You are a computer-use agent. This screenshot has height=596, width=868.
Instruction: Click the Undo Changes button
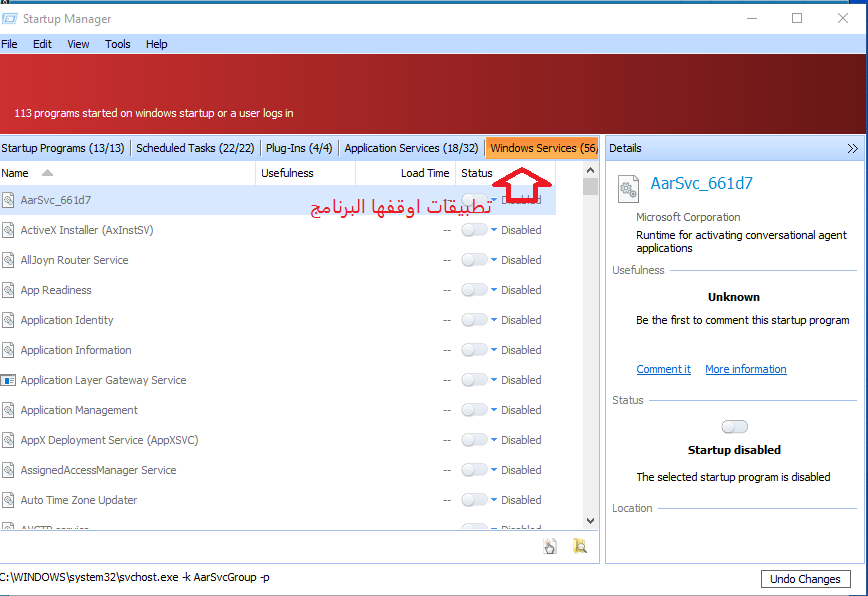805,579
